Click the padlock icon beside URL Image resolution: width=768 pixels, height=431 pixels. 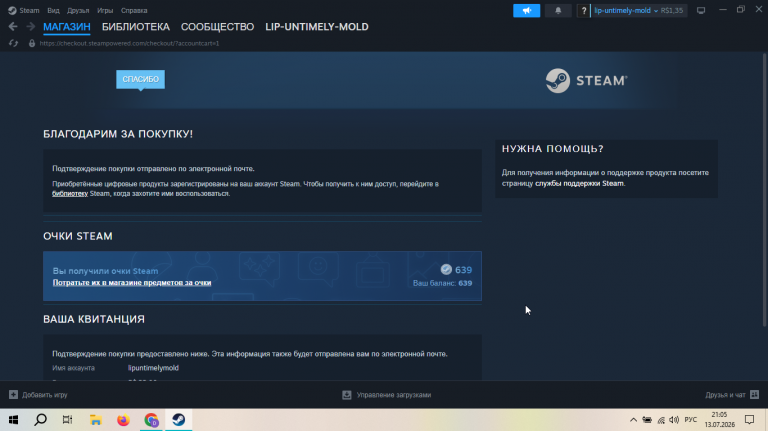click(x=32, y=44)
